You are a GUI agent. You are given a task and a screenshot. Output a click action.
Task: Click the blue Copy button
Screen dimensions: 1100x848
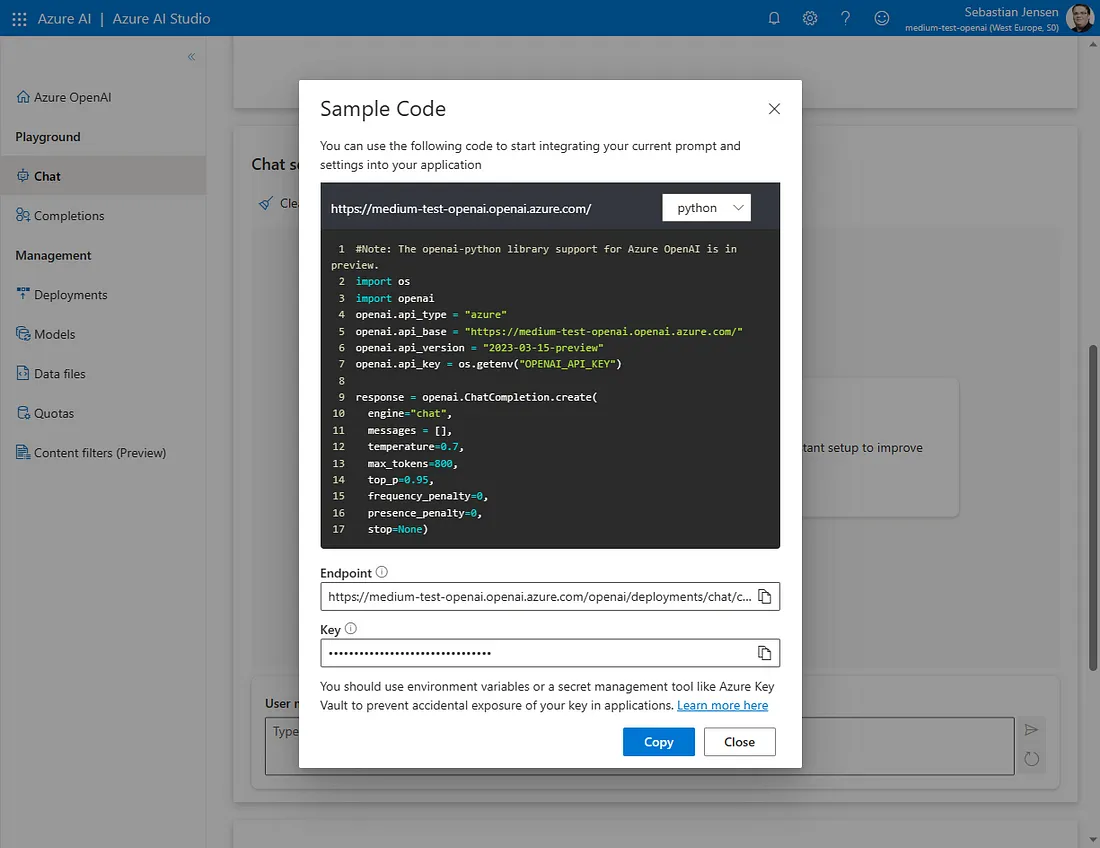tap(658, 742)
